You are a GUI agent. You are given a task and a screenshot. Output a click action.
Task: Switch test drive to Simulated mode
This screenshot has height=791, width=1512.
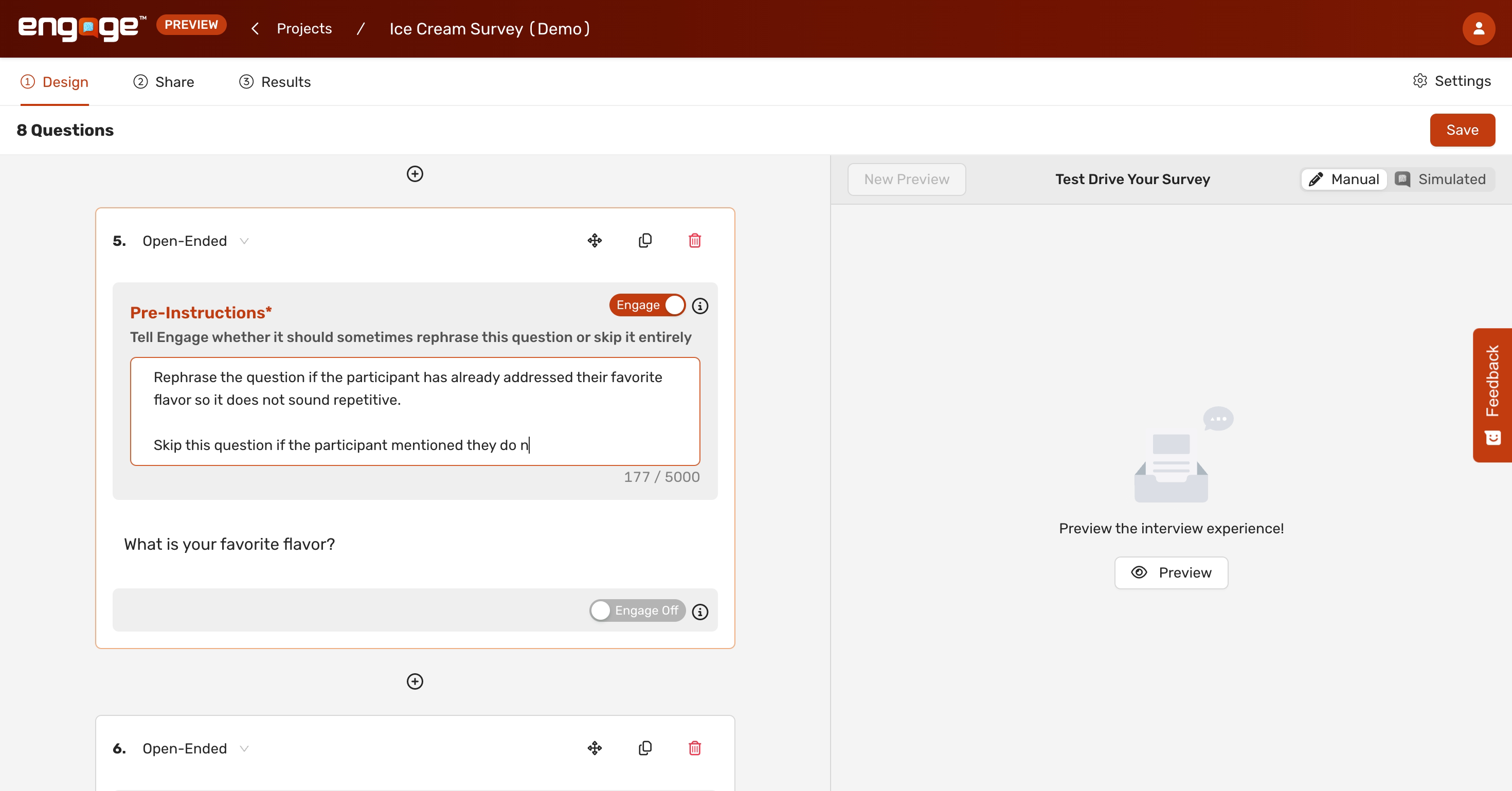(x=1442, y=179)
